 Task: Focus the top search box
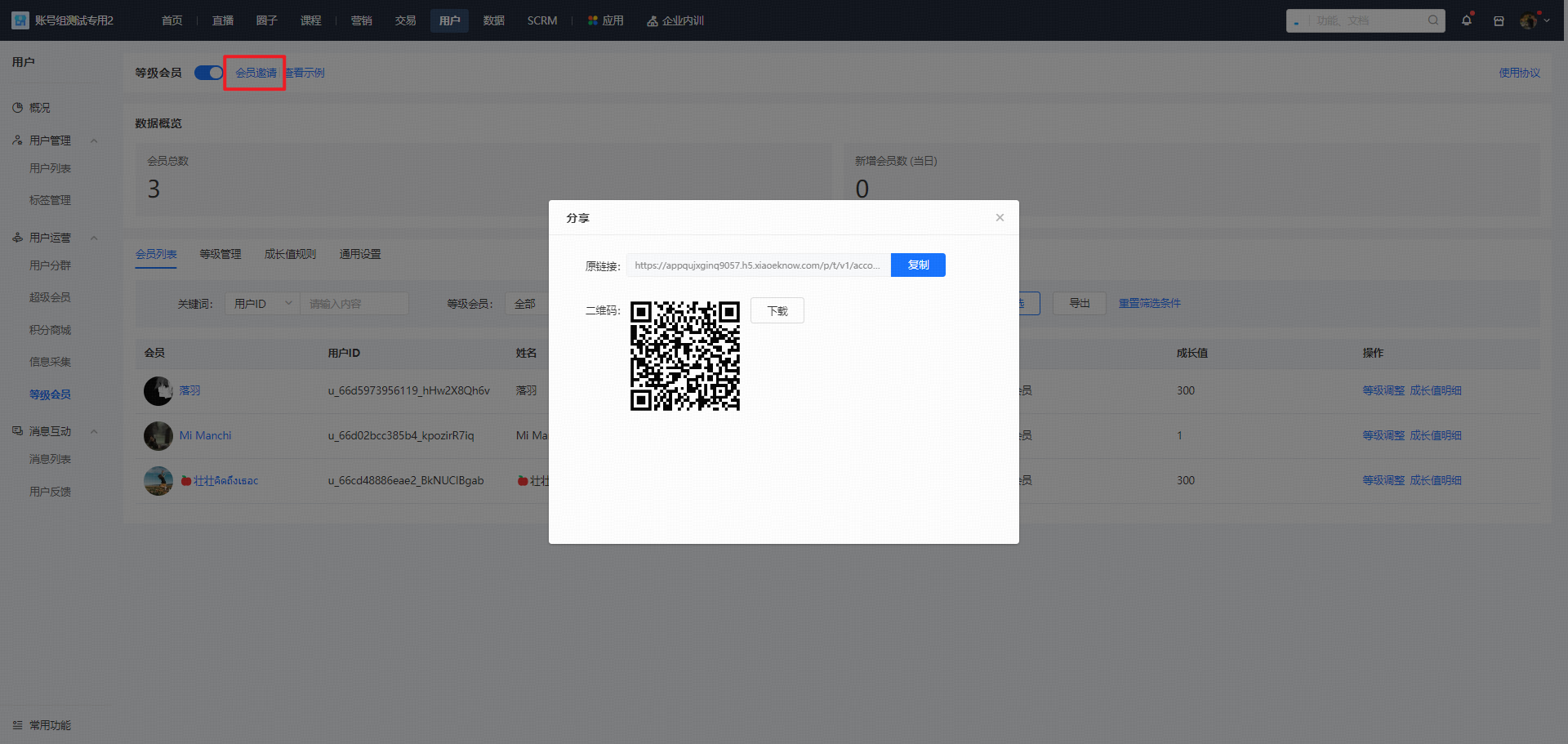(1365, 20)
